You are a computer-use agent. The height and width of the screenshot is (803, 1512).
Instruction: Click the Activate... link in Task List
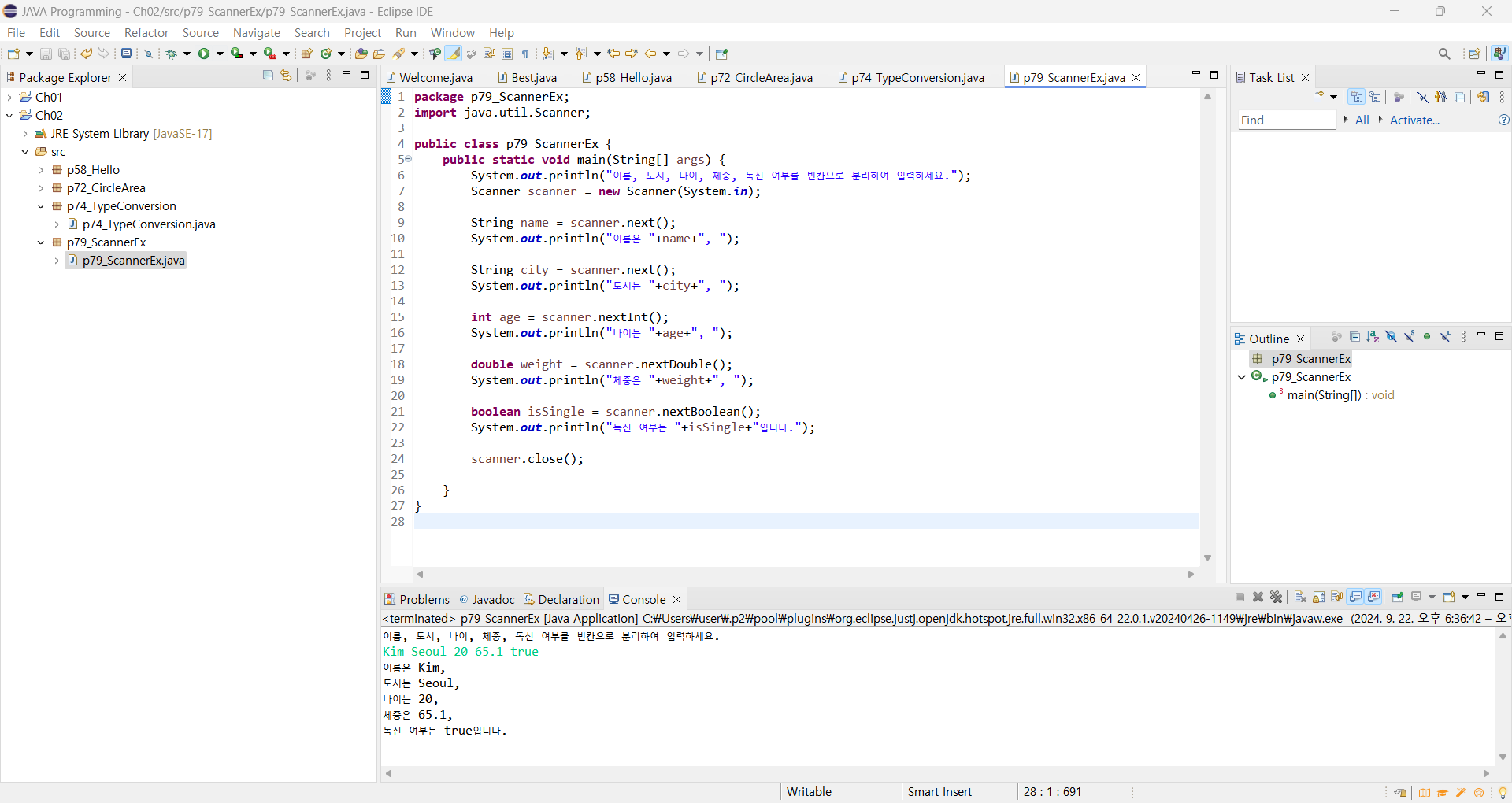point(1414,120)
